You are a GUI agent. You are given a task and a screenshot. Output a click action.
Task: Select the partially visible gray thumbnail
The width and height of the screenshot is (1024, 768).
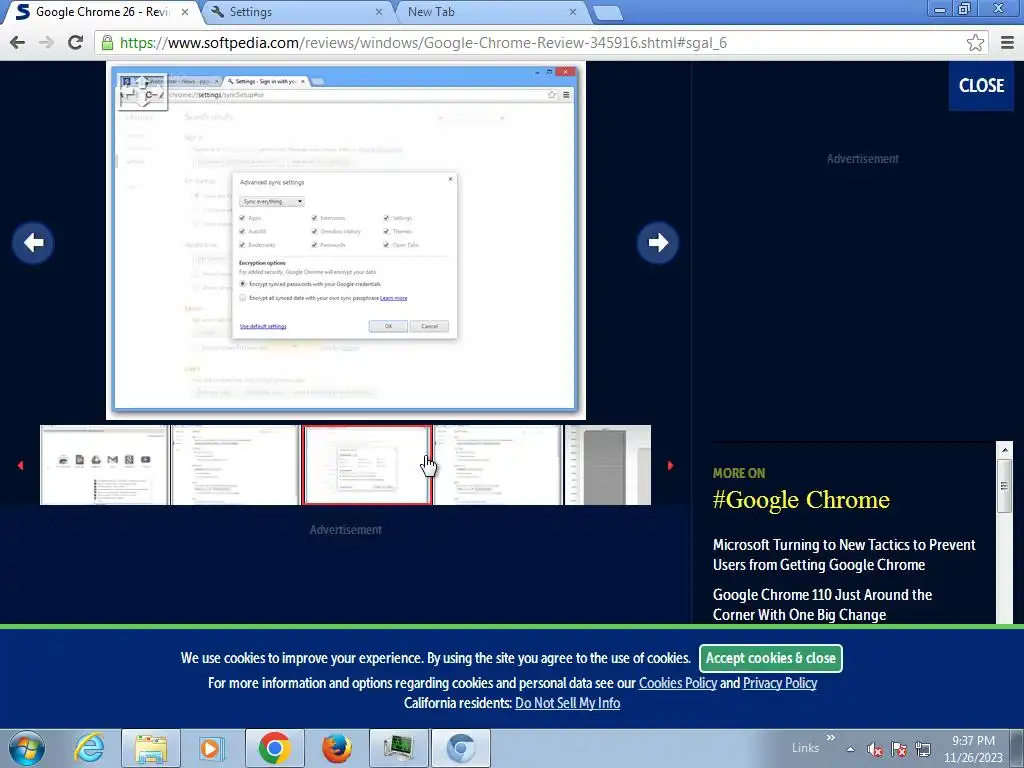[x=607, y=465]
